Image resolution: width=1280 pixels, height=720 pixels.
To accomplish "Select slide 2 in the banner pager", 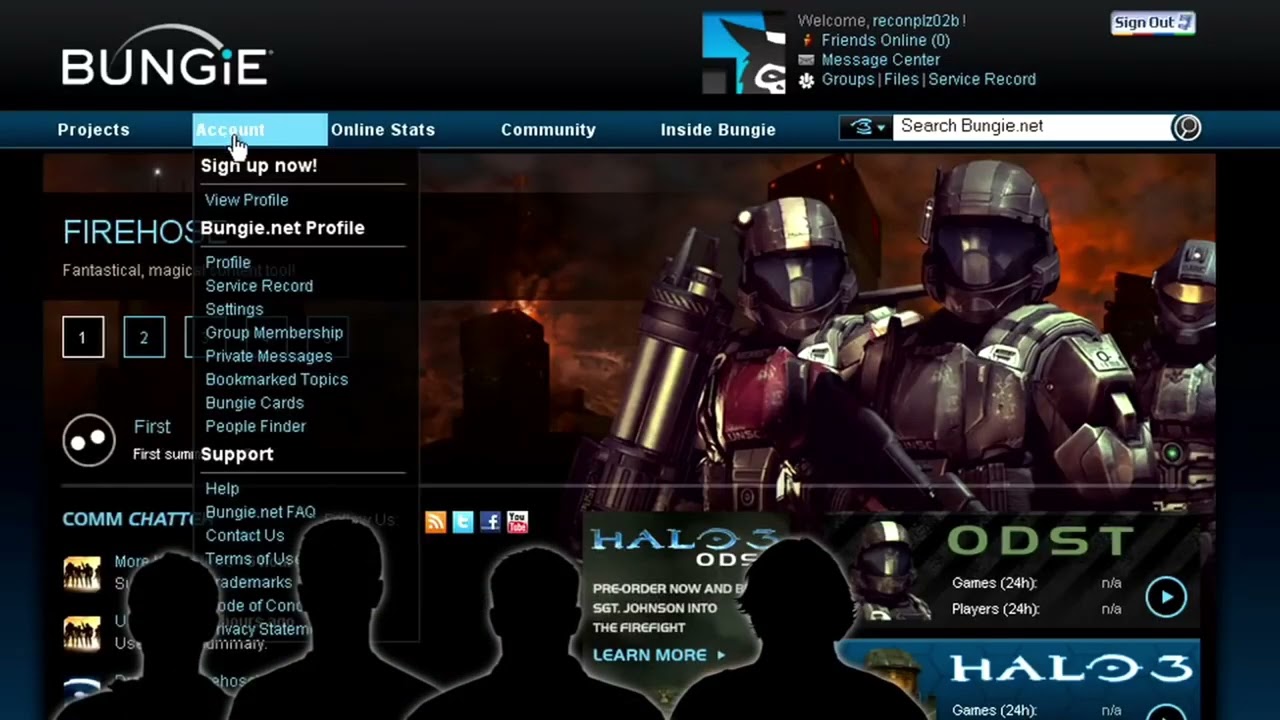I will [144, 338].
